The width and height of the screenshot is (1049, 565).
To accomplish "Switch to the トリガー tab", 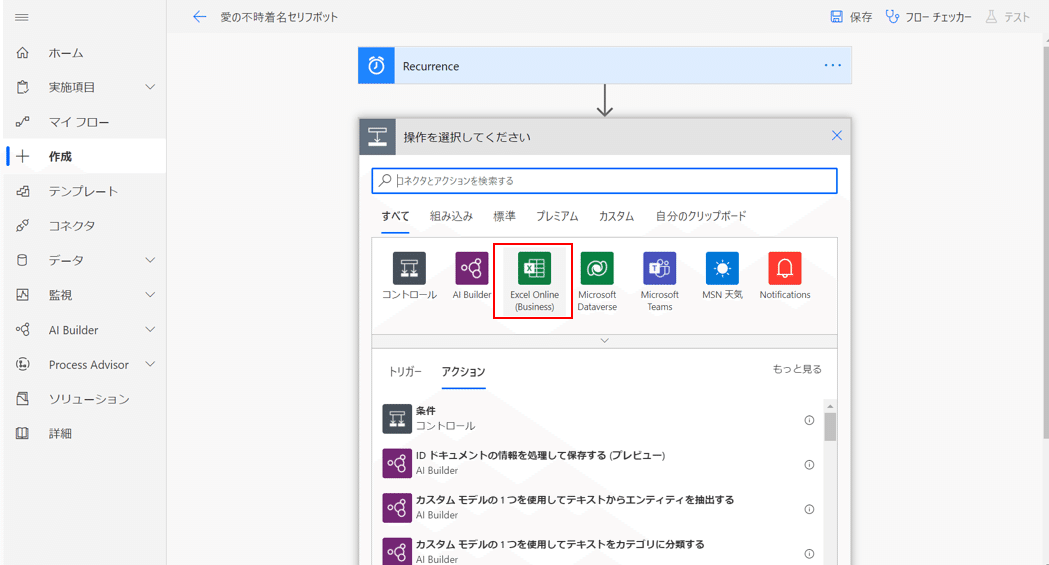I will 405,372.
